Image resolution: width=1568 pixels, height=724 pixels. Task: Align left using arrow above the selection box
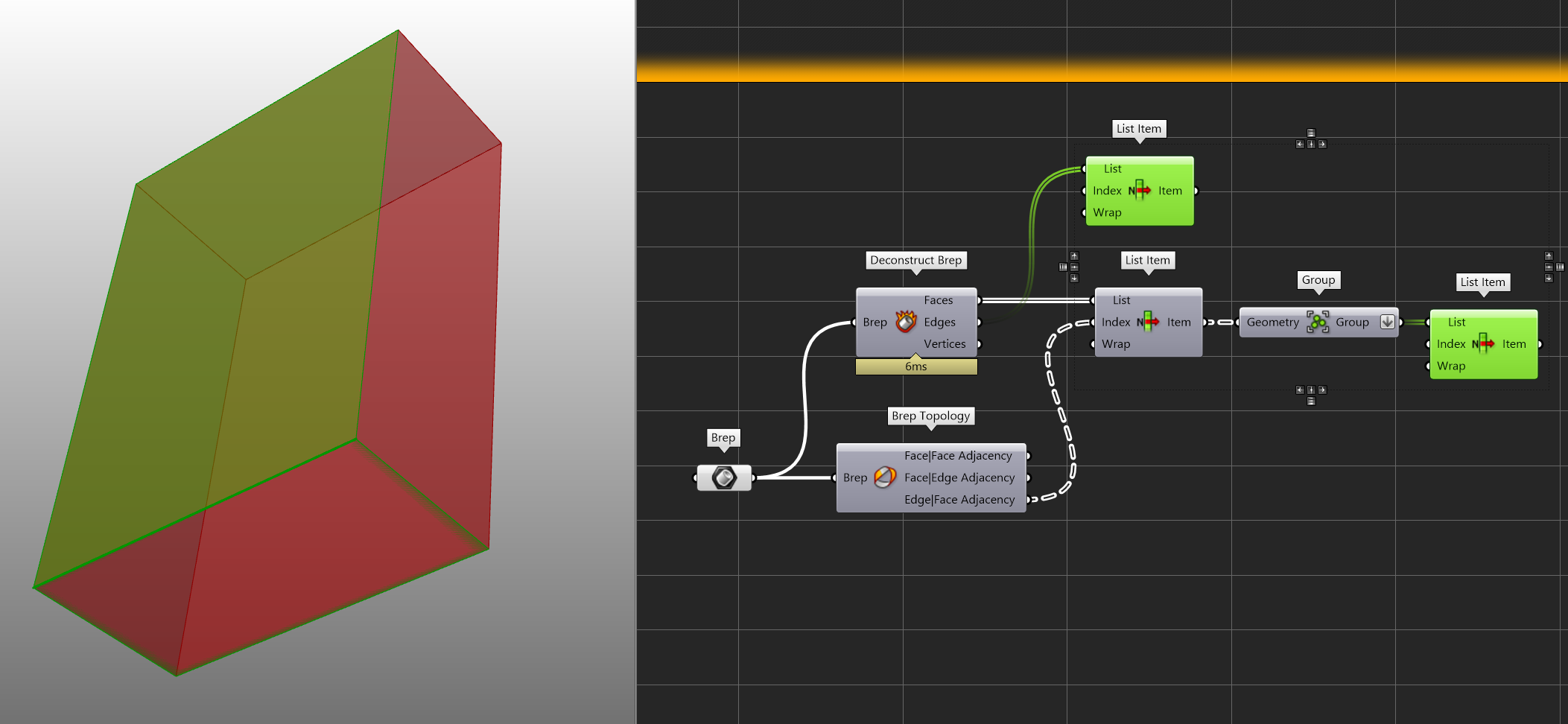[1300, 145]
